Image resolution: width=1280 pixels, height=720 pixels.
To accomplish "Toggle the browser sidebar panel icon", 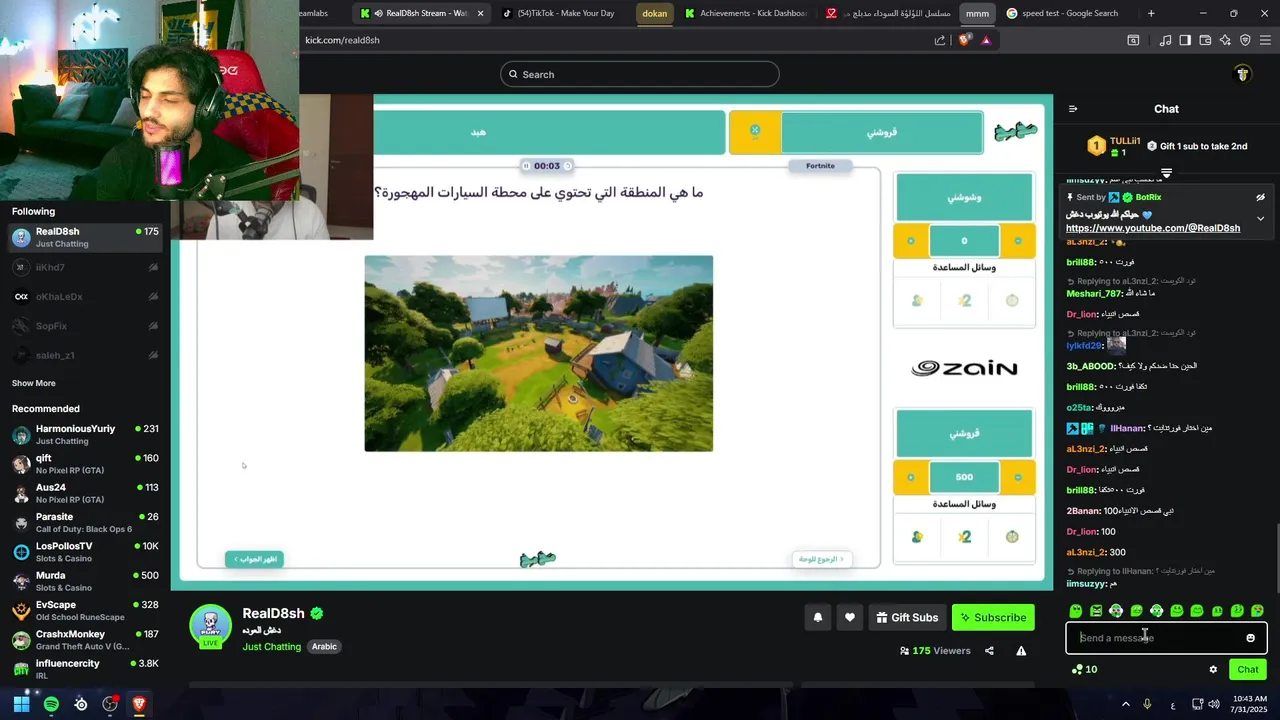I will [x=1185, y=40].
